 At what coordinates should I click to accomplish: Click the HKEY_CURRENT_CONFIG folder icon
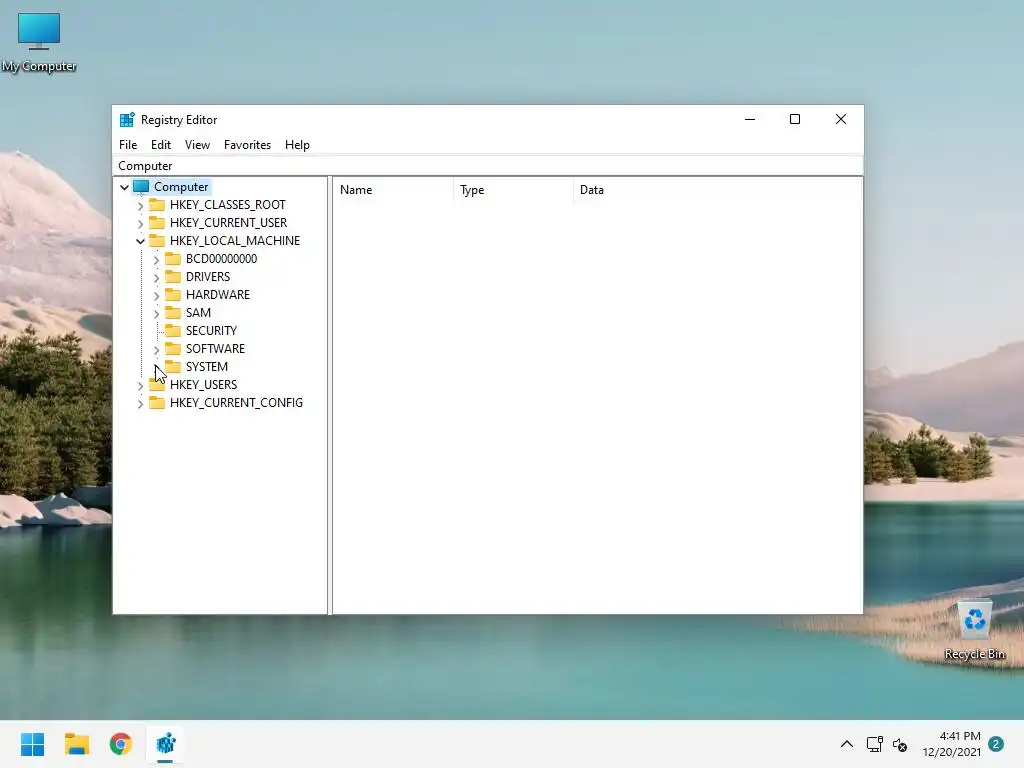(x=157, y=402)
